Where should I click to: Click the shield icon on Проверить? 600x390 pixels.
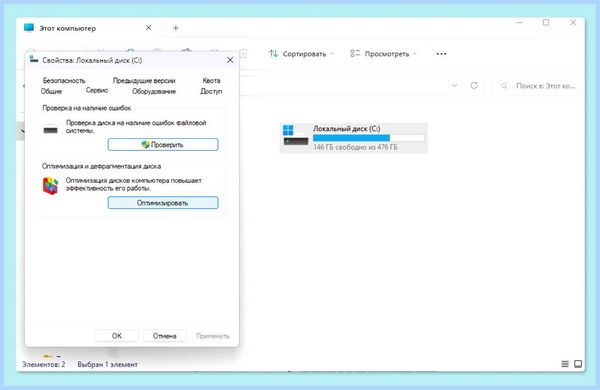click(x=146, y=145)
